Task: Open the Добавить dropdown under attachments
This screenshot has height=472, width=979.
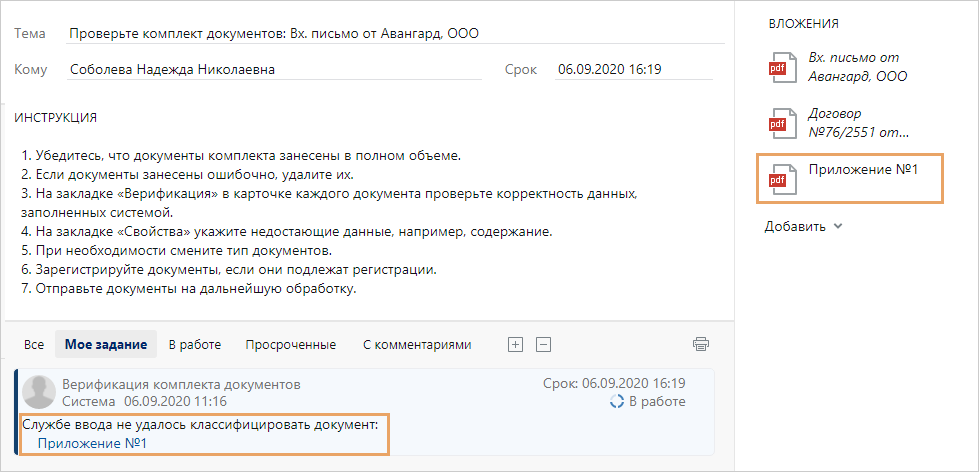Action: tap(804, 227)
